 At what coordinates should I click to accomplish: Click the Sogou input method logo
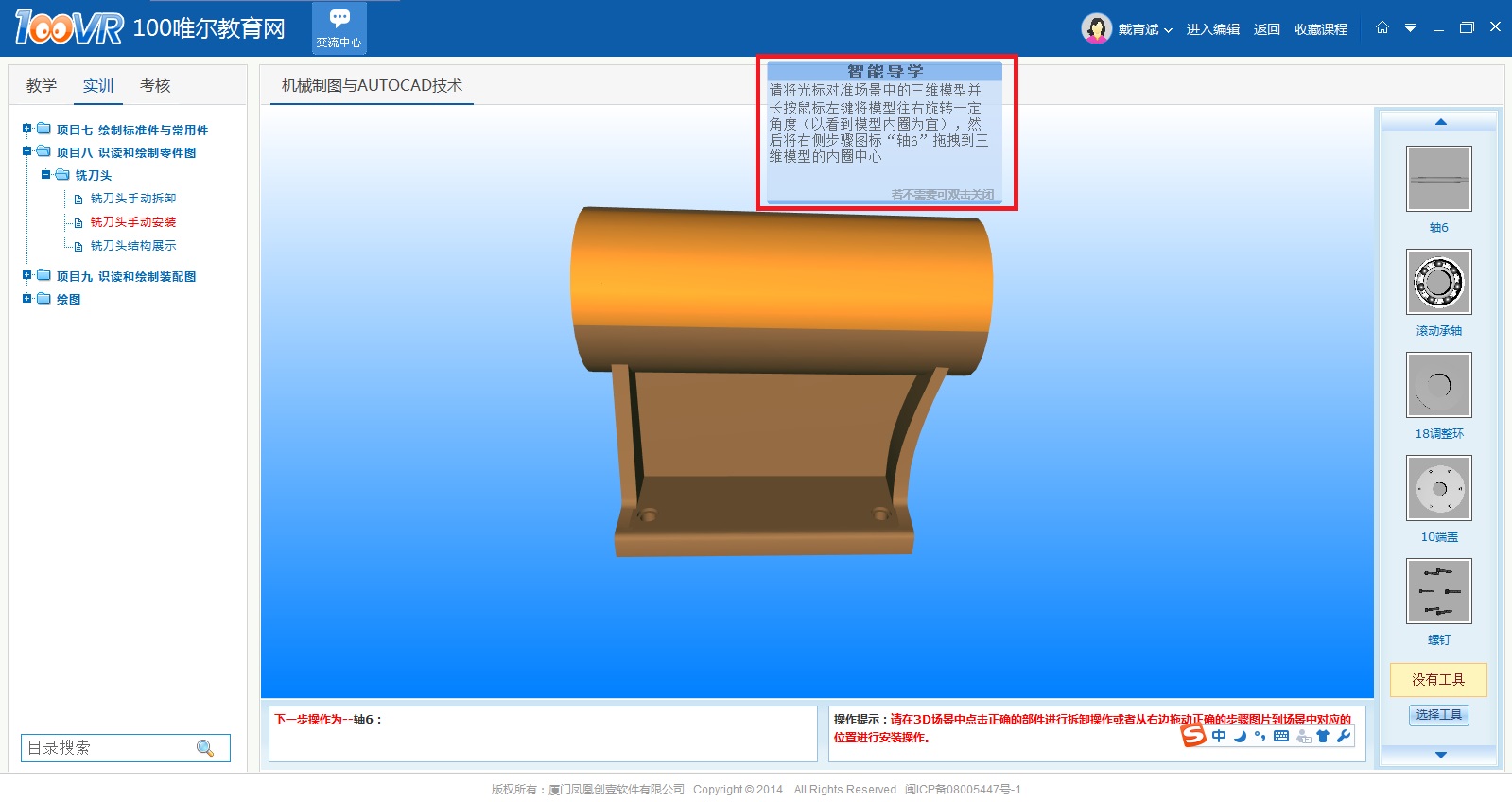1193,736
